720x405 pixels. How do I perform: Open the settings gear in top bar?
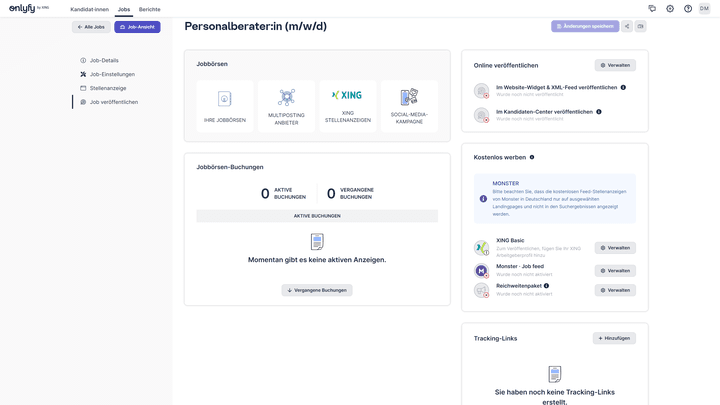coord(670,9)
